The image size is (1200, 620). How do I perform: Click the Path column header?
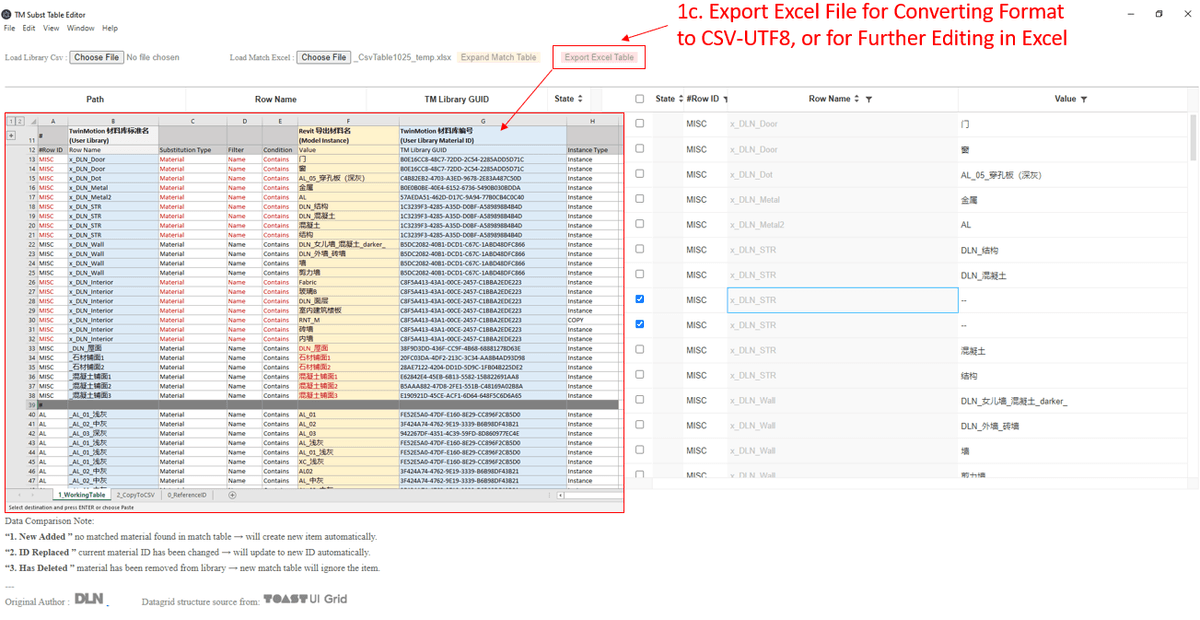point(95,99)
